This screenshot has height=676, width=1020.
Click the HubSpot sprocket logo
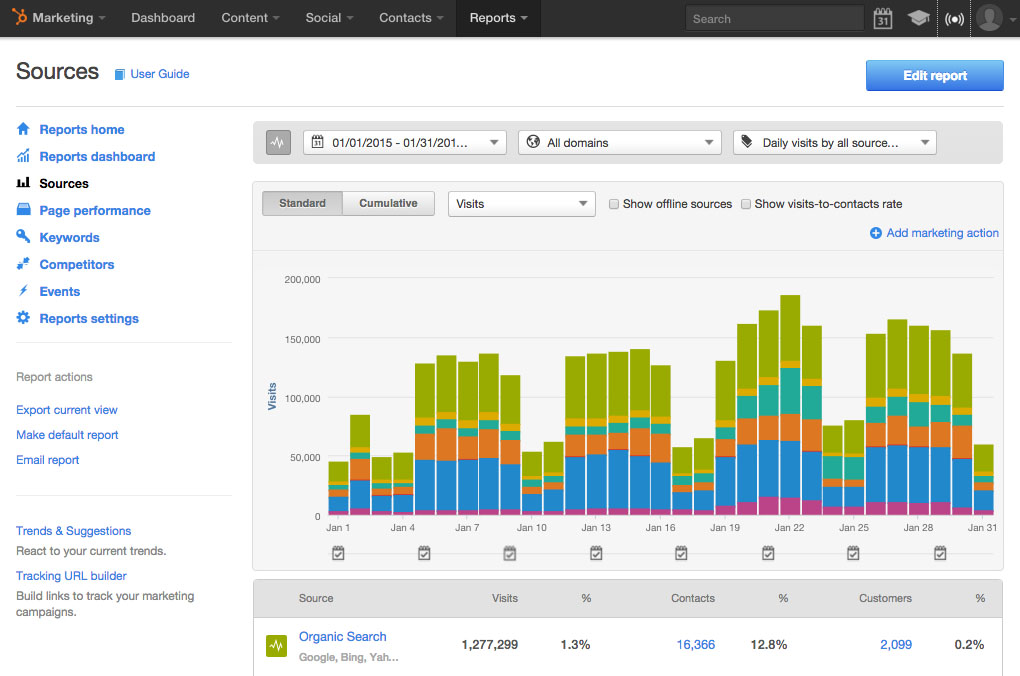click(x=19, y=18)
